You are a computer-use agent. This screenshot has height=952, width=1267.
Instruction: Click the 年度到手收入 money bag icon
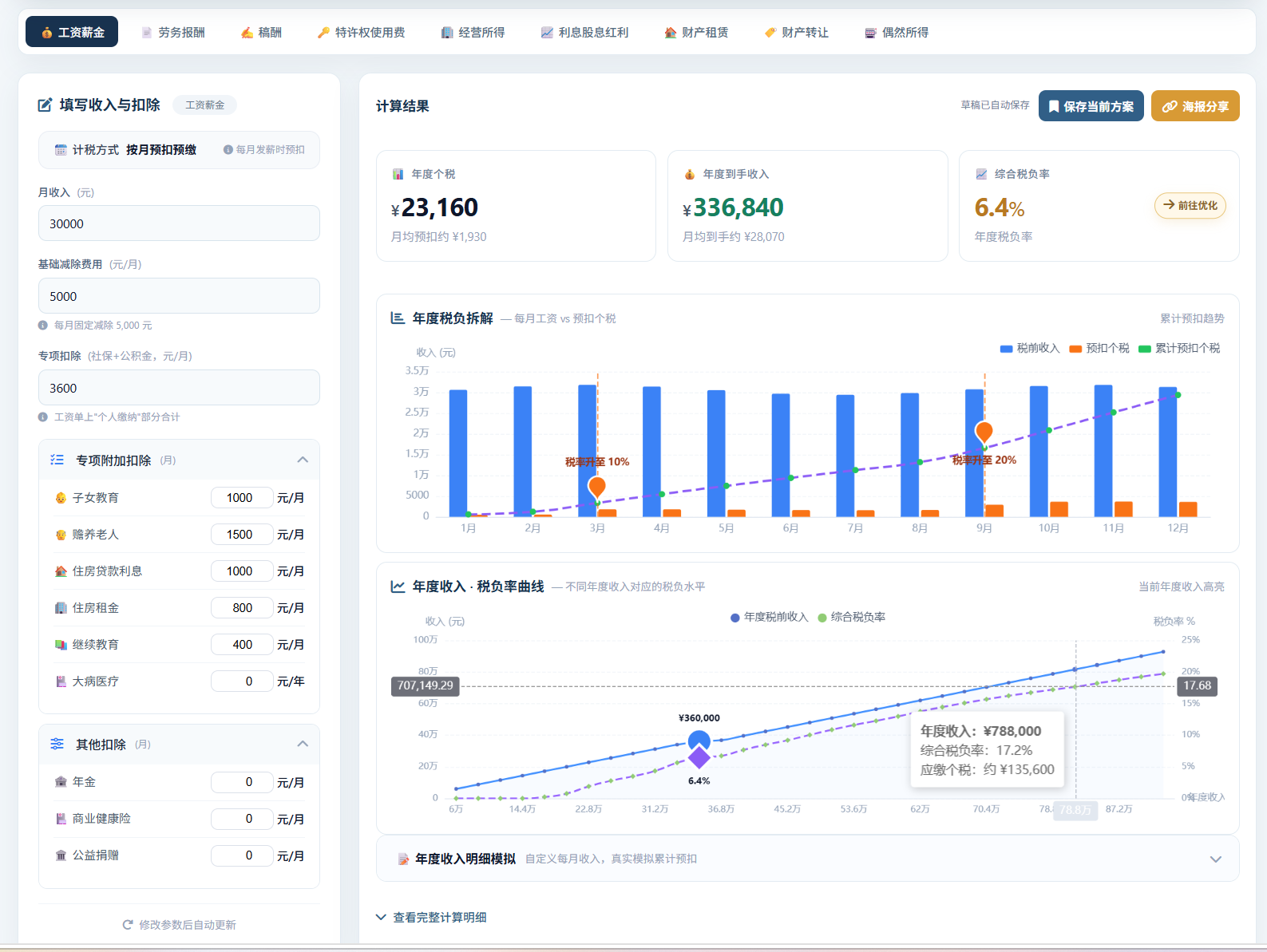point(690,174)
